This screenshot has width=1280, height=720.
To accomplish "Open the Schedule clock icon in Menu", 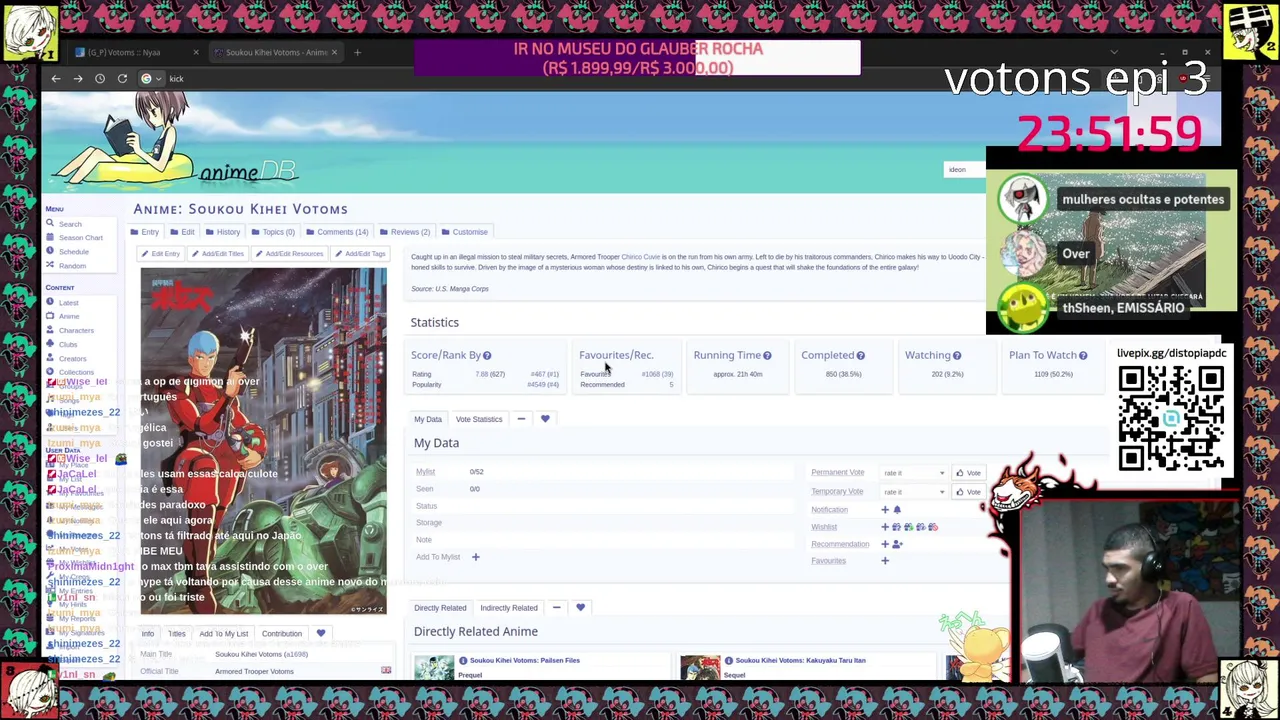I will [x=50, y=252].
